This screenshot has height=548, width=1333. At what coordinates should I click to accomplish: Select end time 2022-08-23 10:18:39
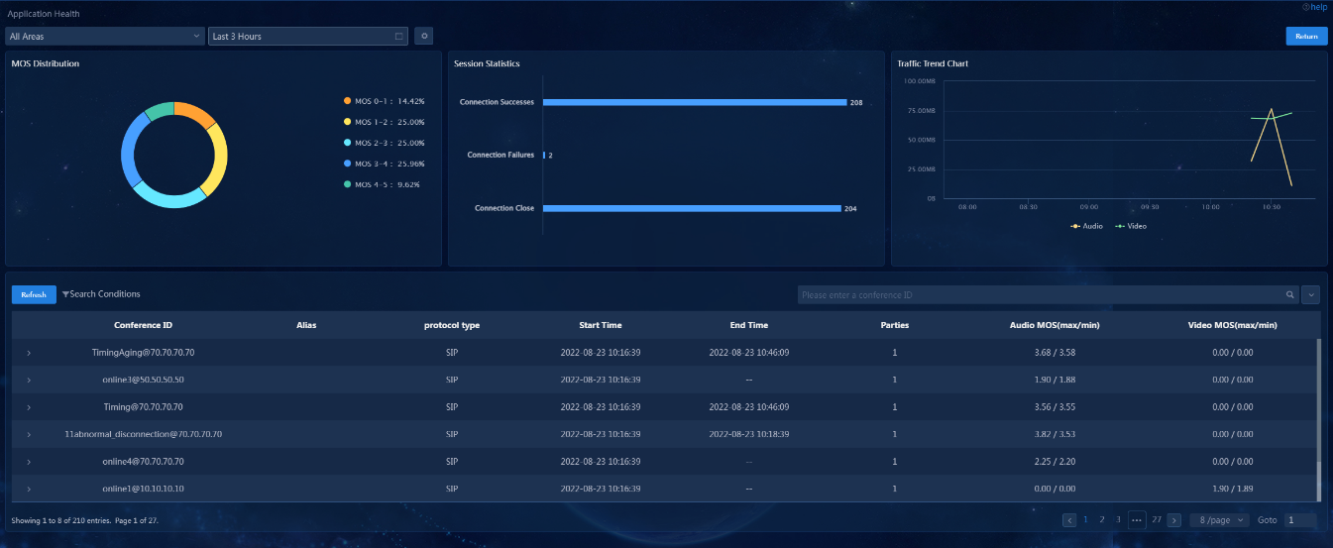coord(749,435)
